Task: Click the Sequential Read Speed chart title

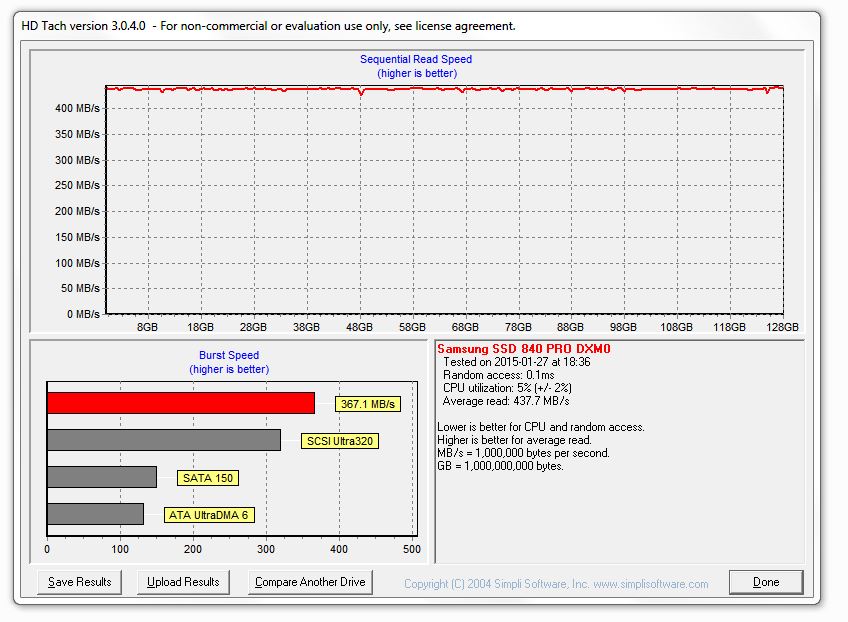Action: tap(416, 59)
